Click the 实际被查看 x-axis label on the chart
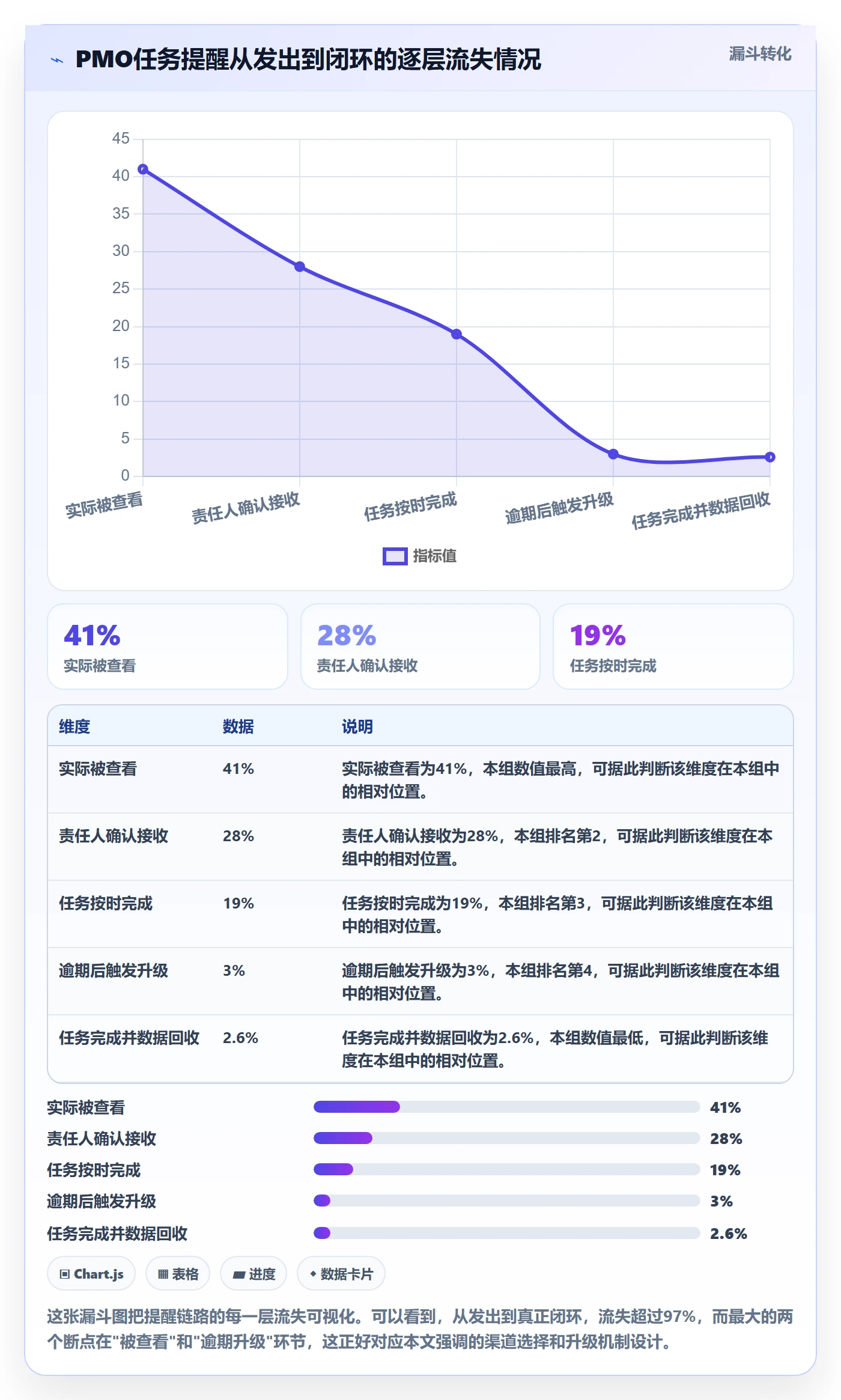This screenshot has width=841, height=1400. [104, 505]
